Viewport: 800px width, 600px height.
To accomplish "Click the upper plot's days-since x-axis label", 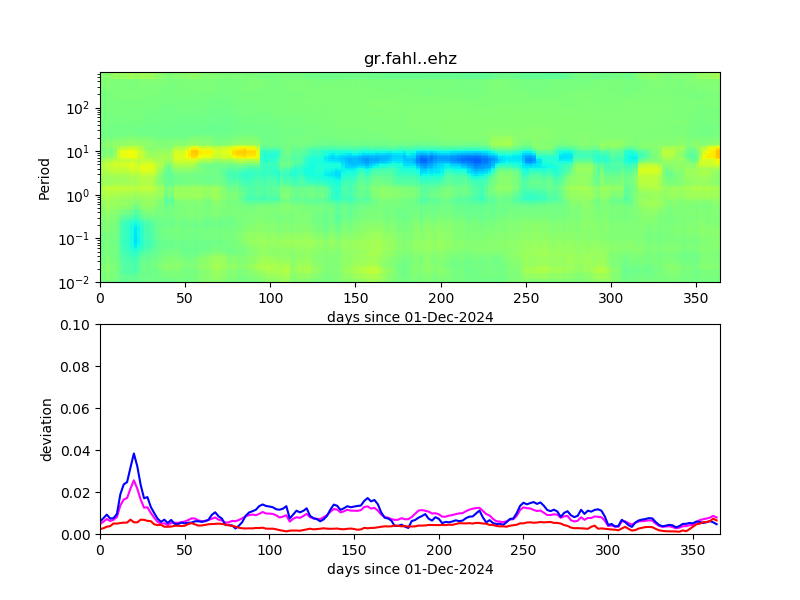I will click(410, 317).
